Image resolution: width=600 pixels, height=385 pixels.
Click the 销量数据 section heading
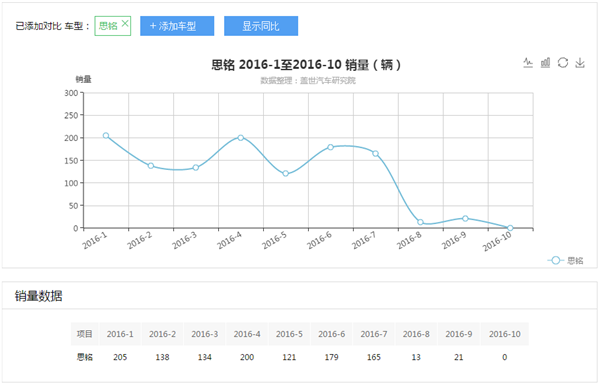(39, 296)
